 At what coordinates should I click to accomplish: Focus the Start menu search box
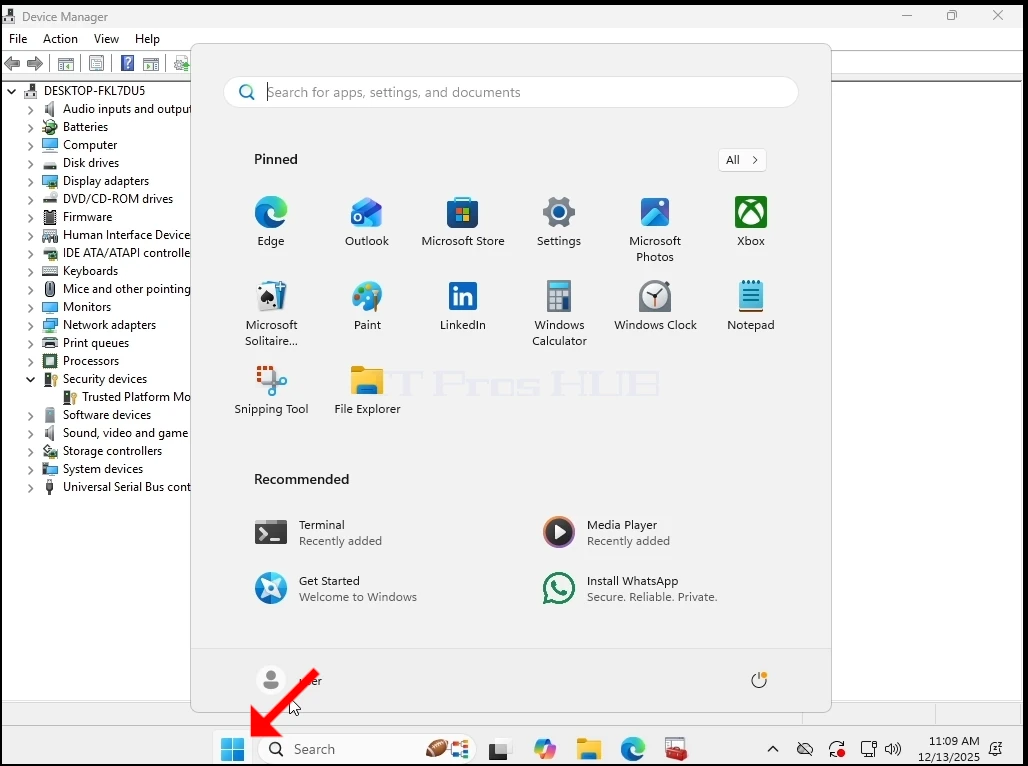pos(511,92)
